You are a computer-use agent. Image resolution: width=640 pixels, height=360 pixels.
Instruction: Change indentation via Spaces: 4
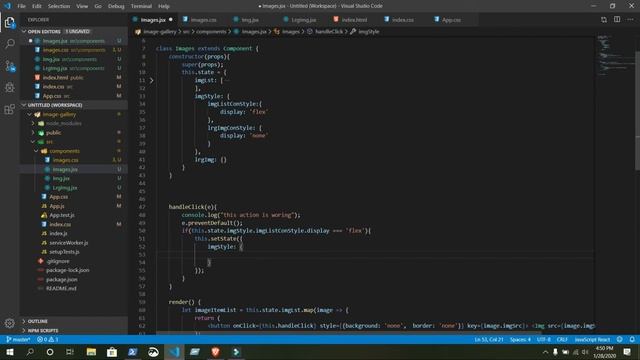point(520,339)
